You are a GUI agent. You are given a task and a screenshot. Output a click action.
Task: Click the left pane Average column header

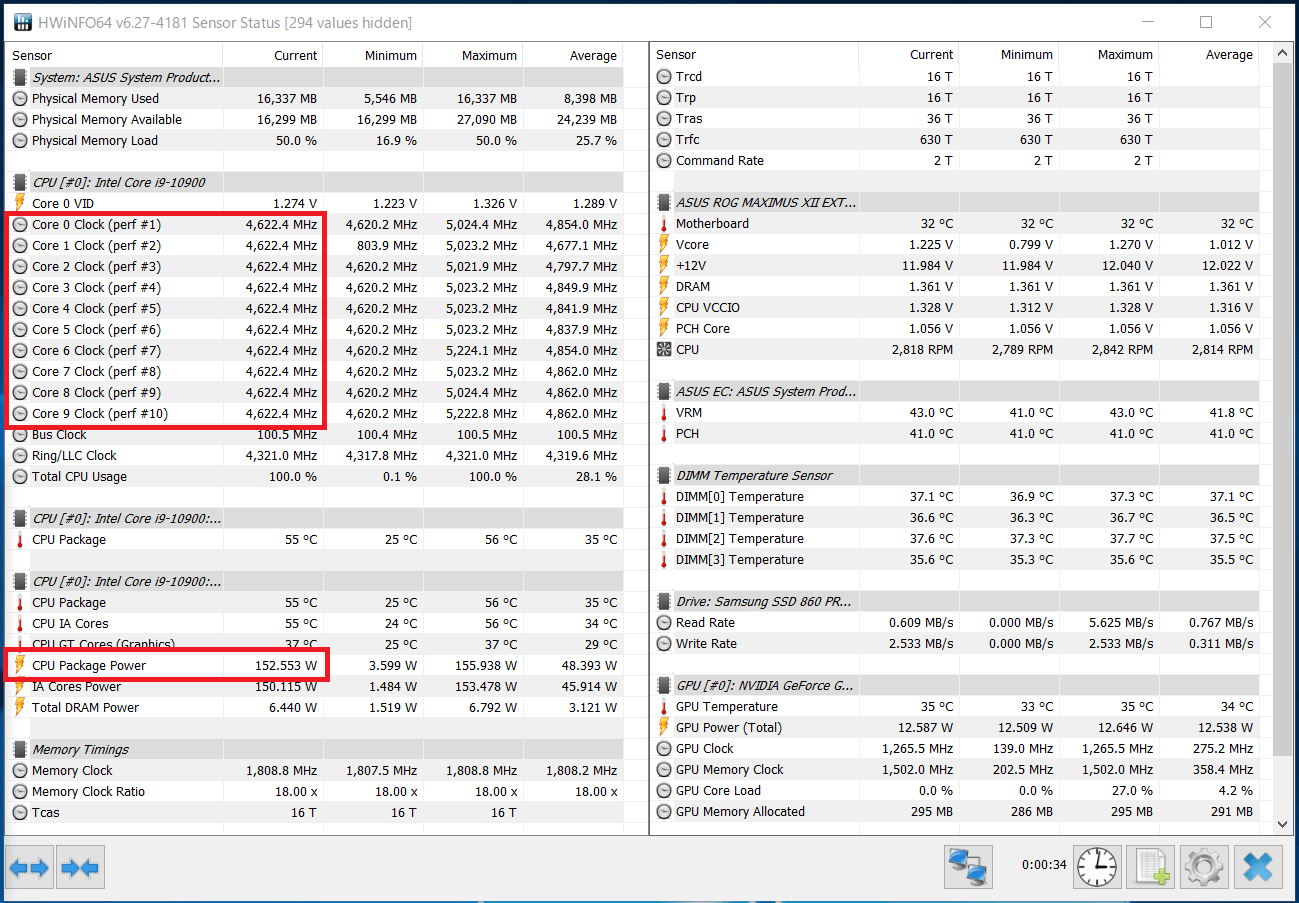pyautogui.click(x=573, y=55)
